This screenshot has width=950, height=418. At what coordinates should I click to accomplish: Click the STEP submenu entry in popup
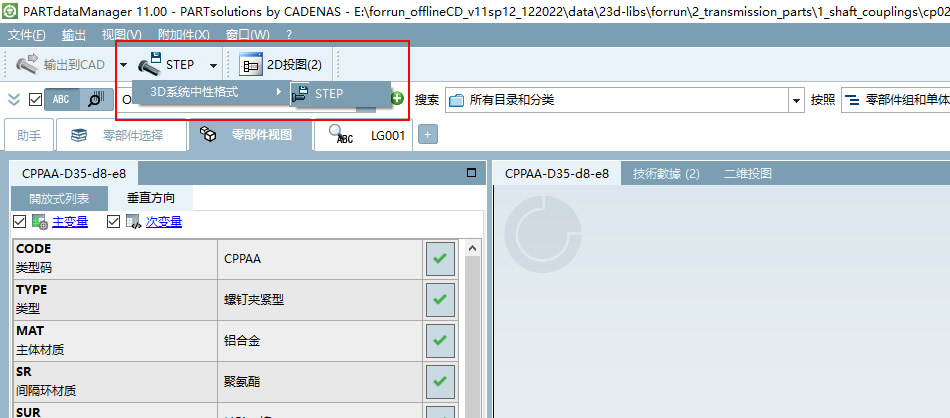click(x=340, y=94)
